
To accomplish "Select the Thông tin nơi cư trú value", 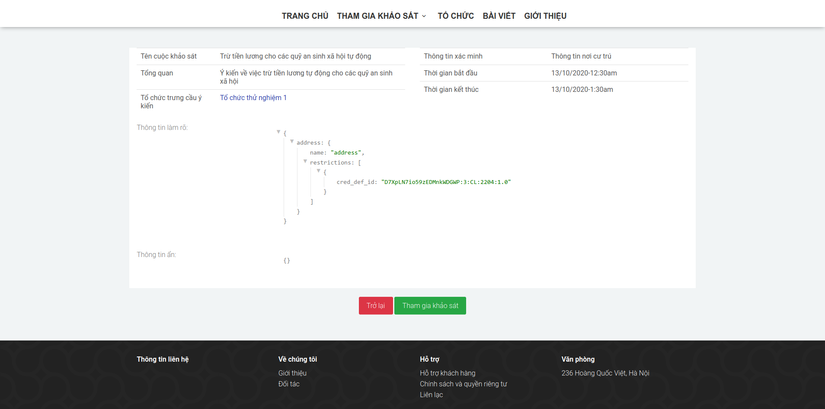I will point(581,56).
